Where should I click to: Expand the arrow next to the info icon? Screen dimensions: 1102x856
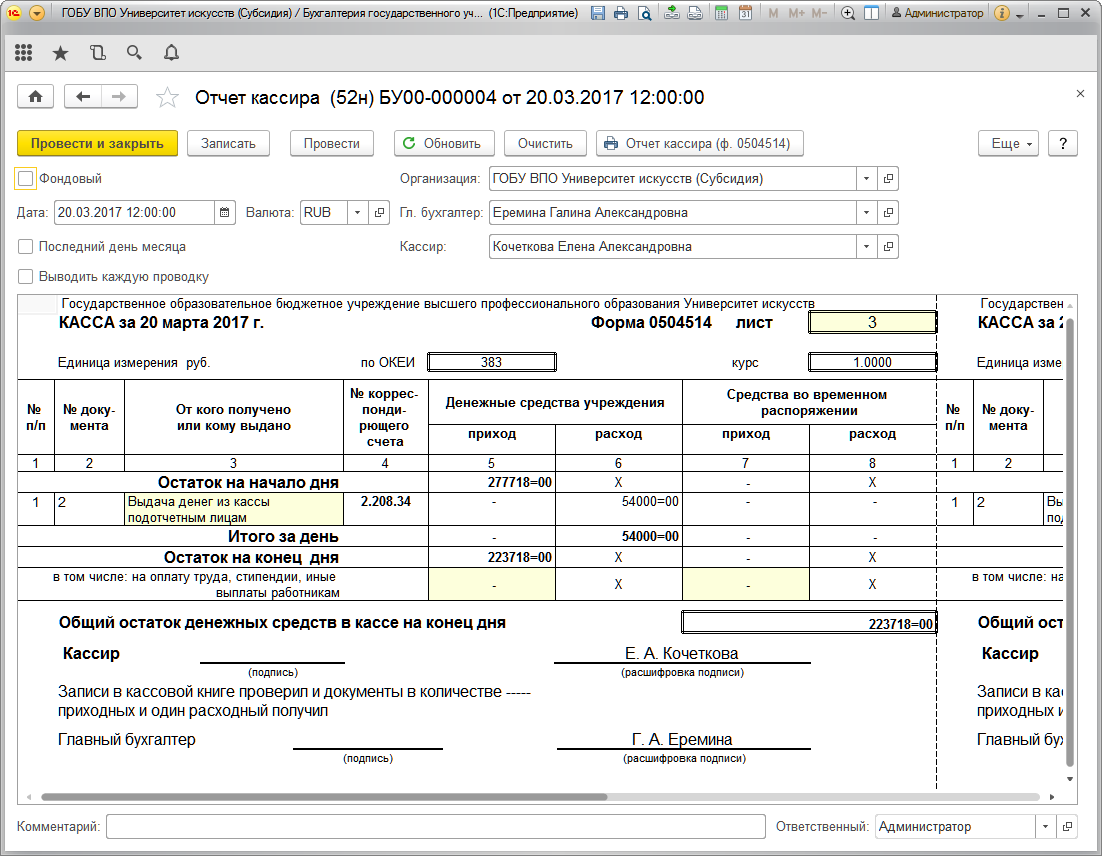click(1019, 15)
